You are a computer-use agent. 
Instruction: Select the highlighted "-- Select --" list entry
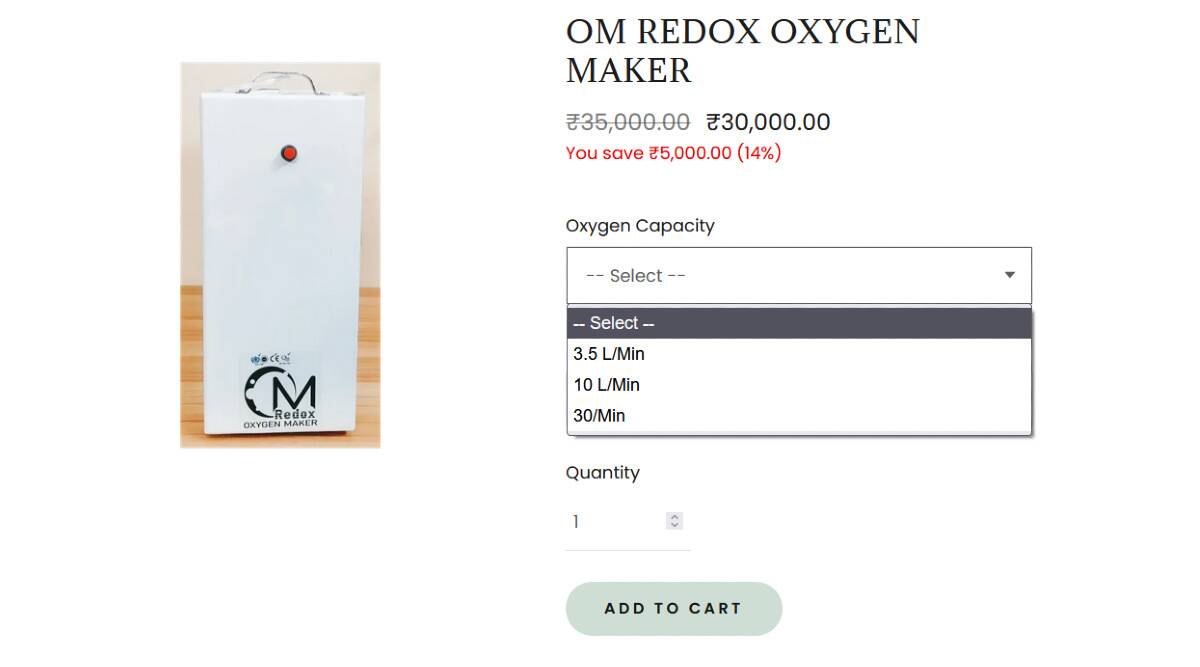pyautogui.click(x=614, y=323)
